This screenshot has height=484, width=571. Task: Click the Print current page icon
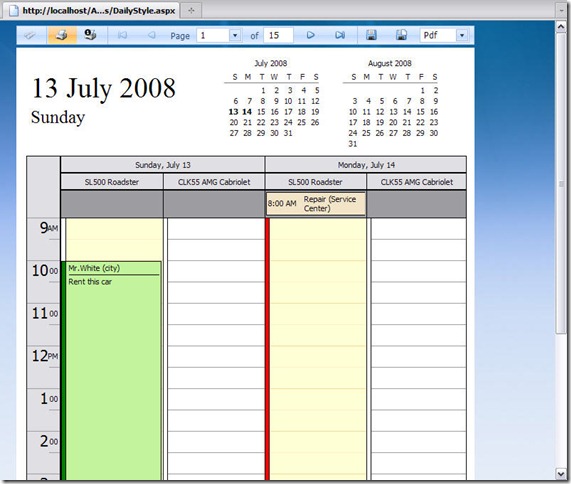point(90,35)
